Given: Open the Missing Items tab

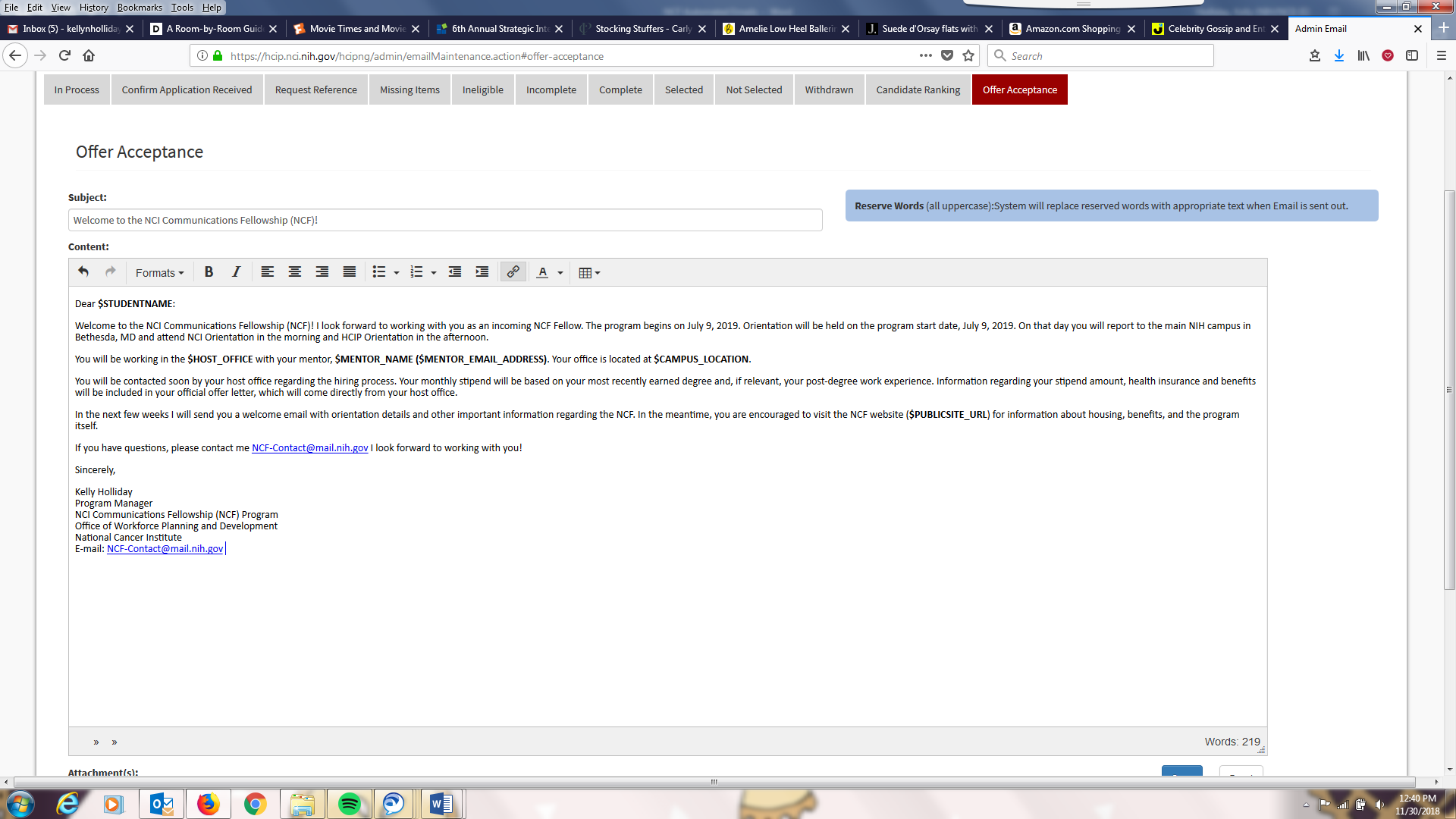Looking at the screenshot, I should point(409,89).
